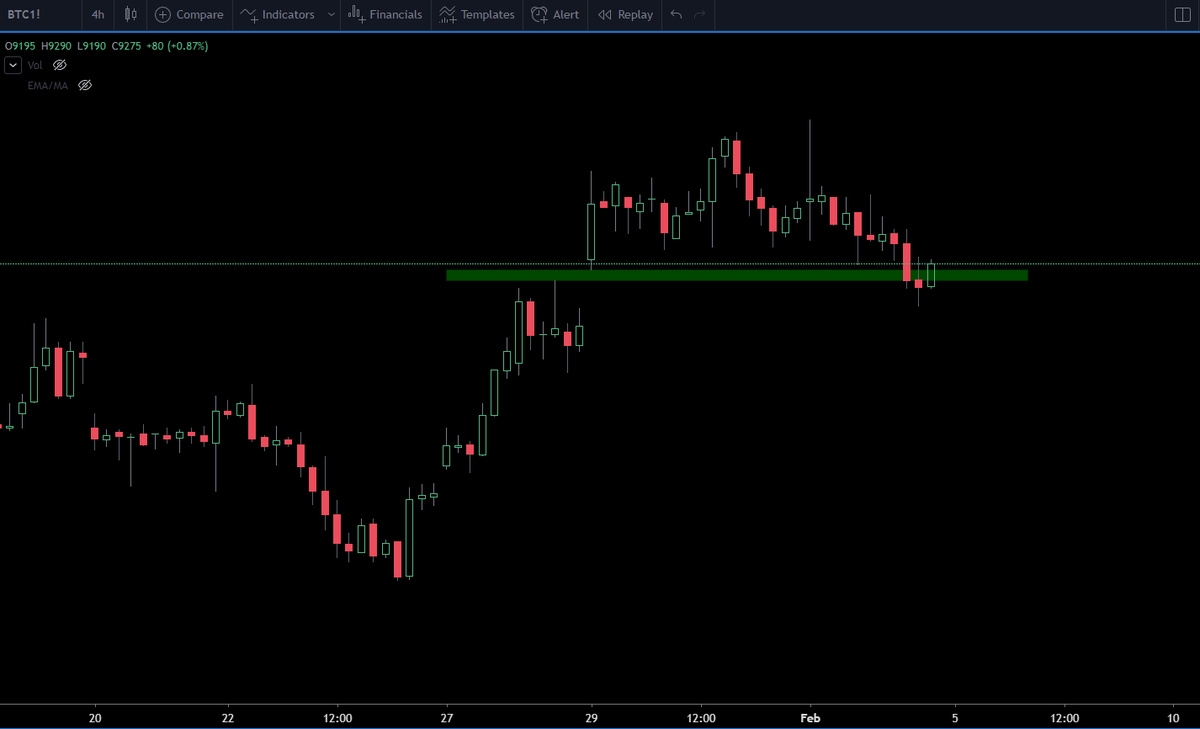Collapse the indicator legend chevron
The image size is (1200, 729).
click(12, 65)
